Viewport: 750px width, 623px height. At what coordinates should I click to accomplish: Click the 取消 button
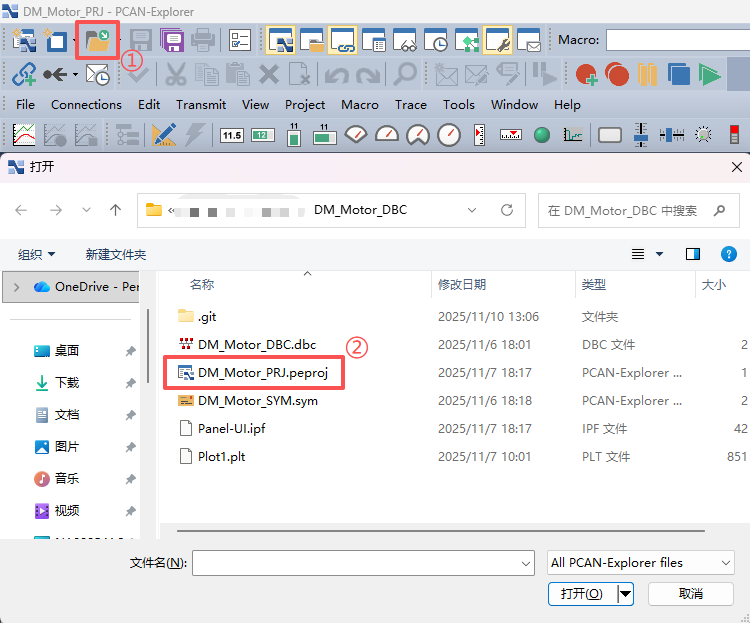pos(690,593)
